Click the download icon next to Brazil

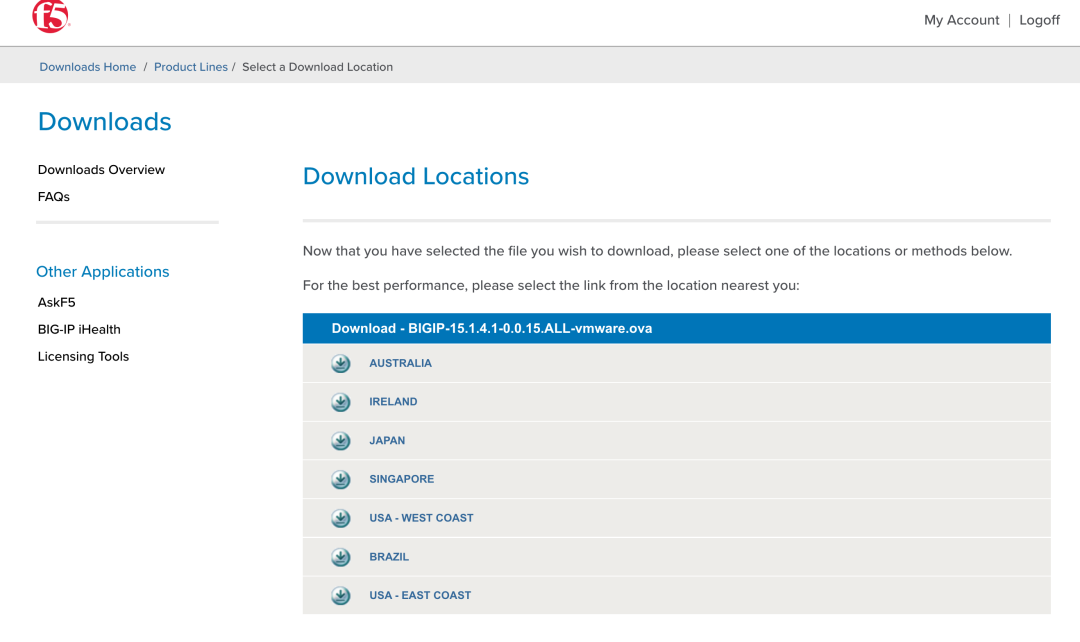click(x=340, y=557)
